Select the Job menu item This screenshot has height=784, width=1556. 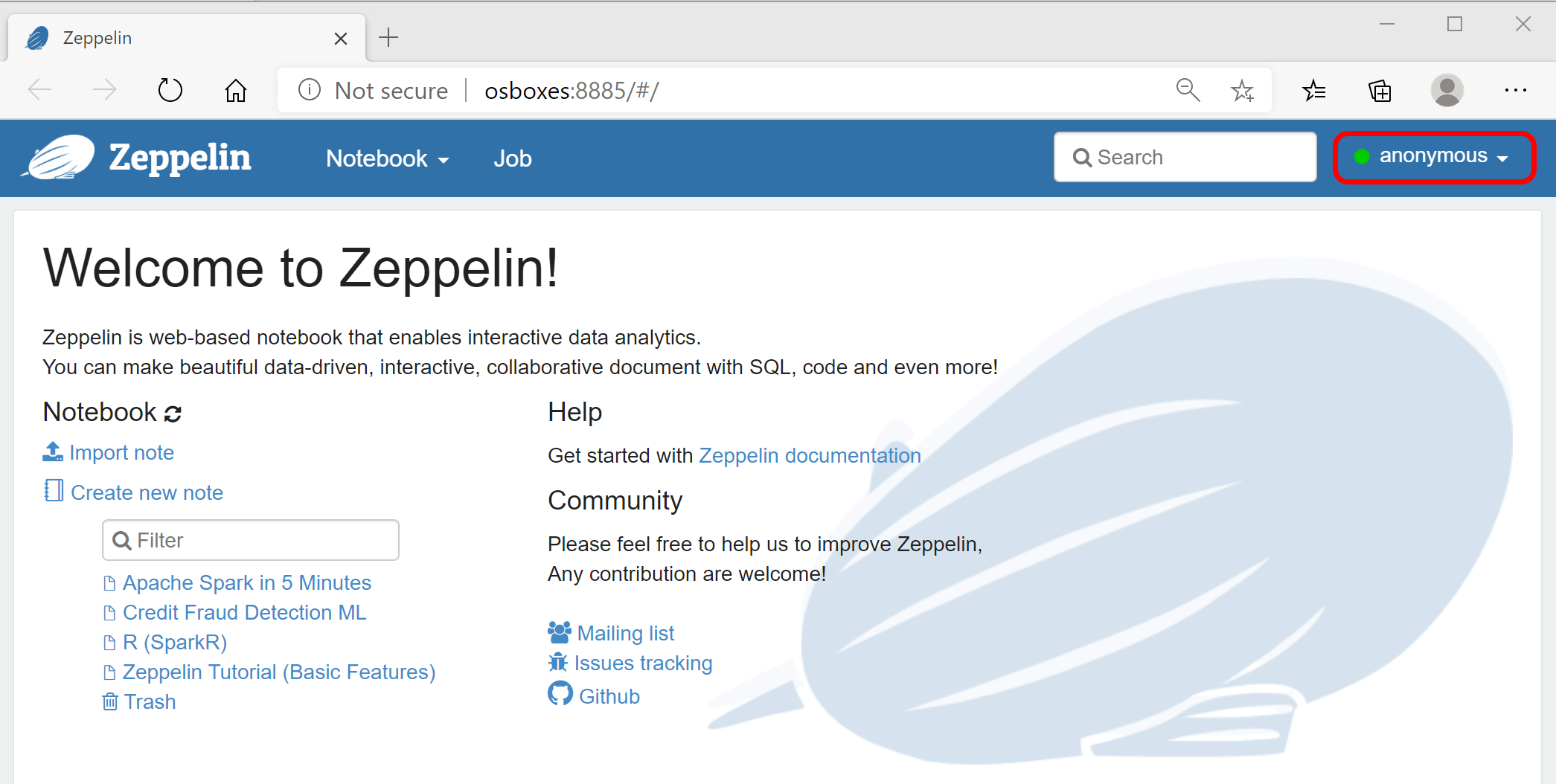[512, 158]
